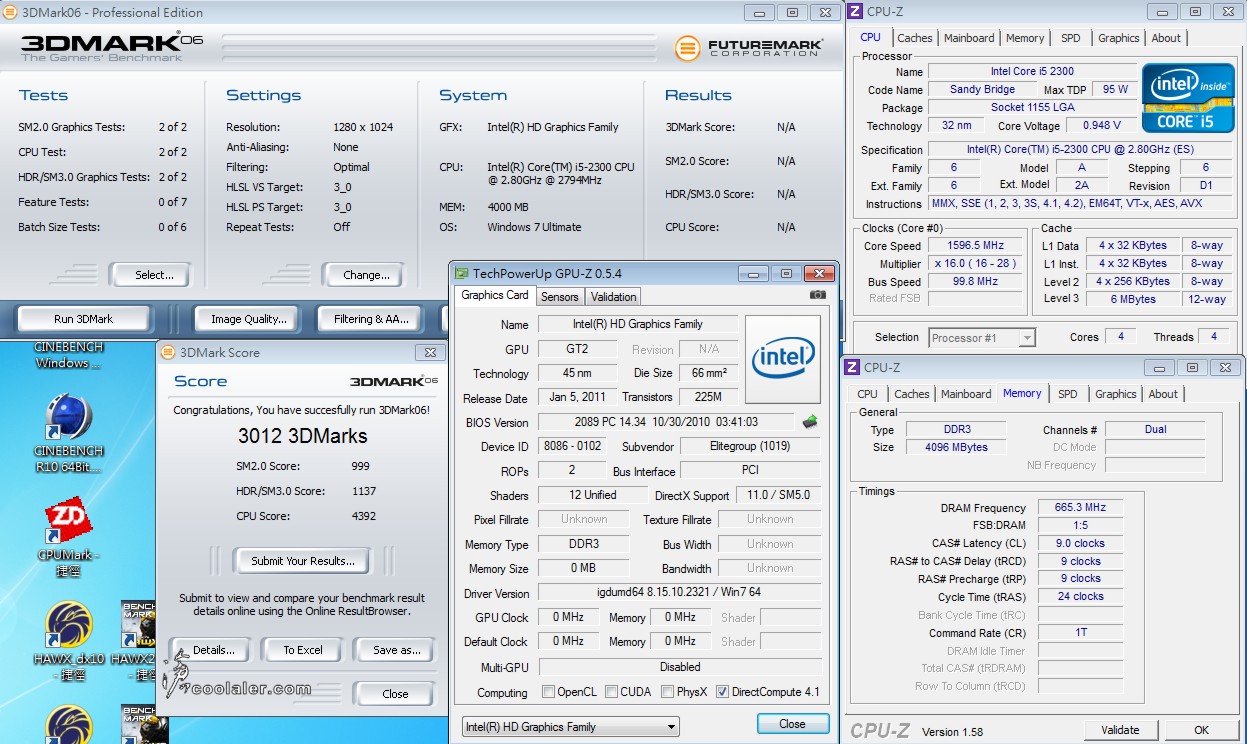Image resolution: width=1247 pixels, height=744 pixels.
Task: Click the Validate button in CPU-Z
Action: 1120,730
